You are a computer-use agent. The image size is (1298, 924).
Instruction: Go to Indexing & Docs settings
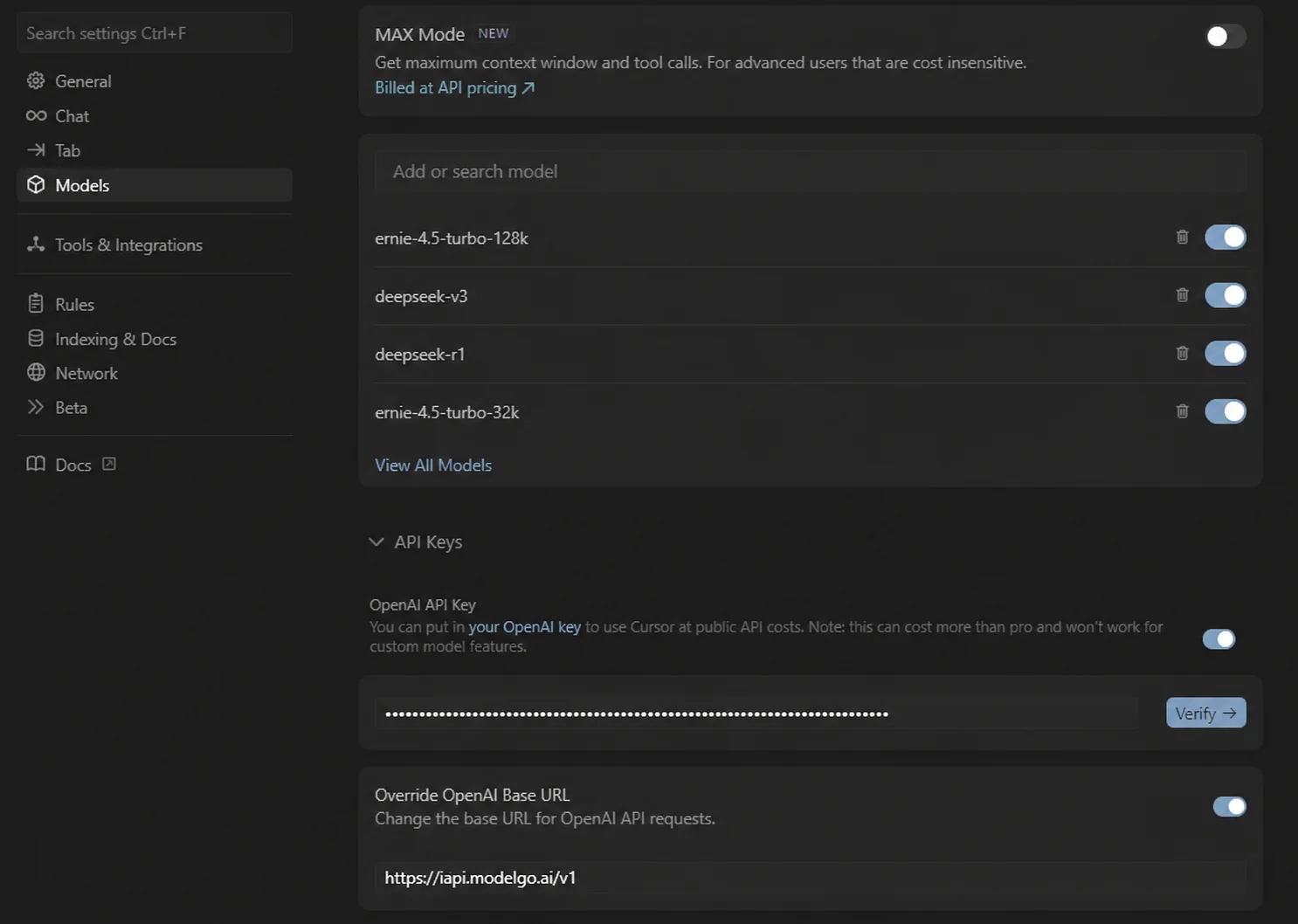pyautogui.click(x=154, y=338)
